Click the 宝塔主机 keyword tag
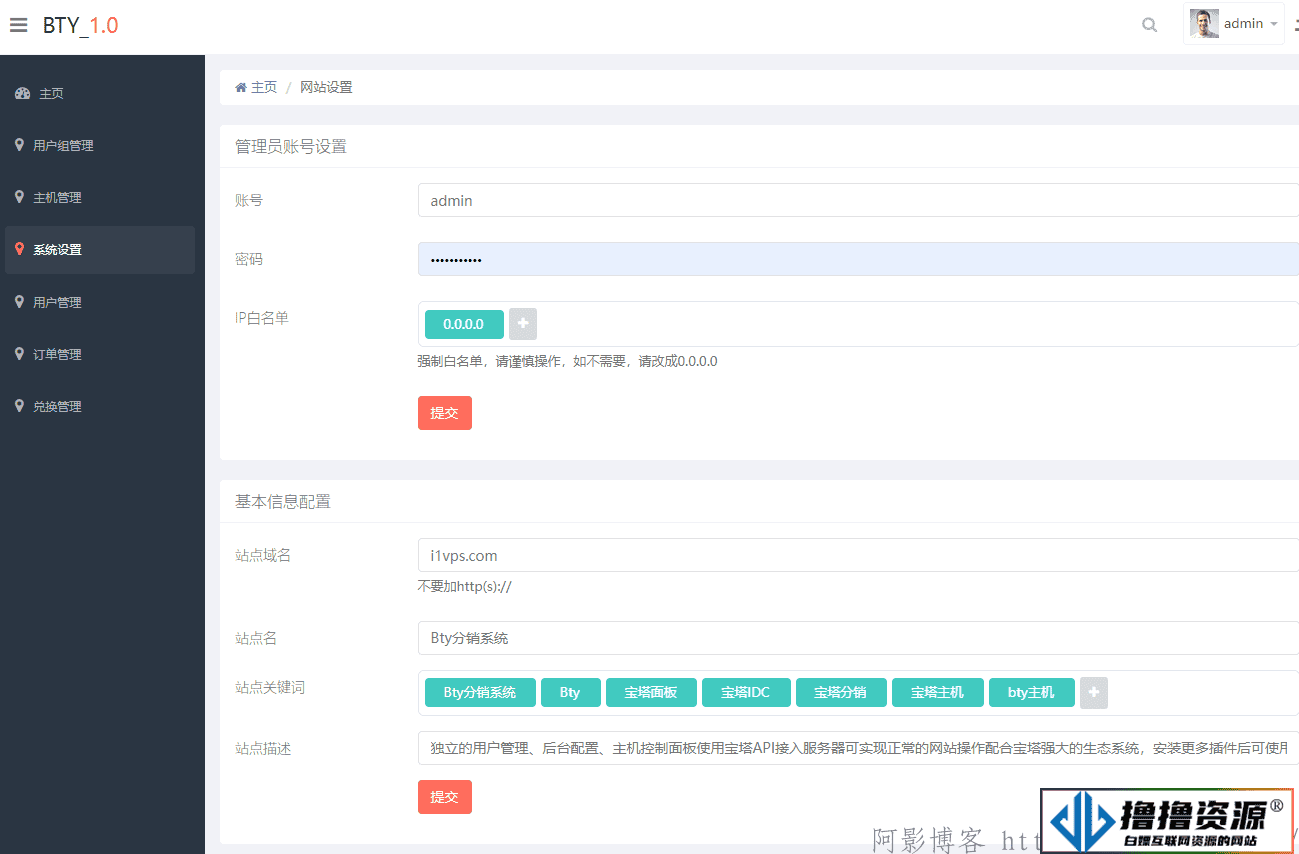 coord(938,692)
